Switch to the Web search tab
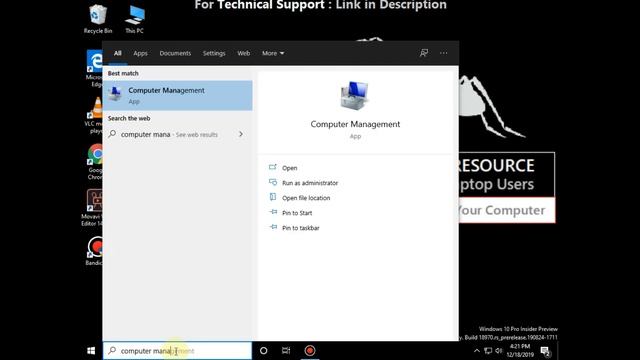 244,53
